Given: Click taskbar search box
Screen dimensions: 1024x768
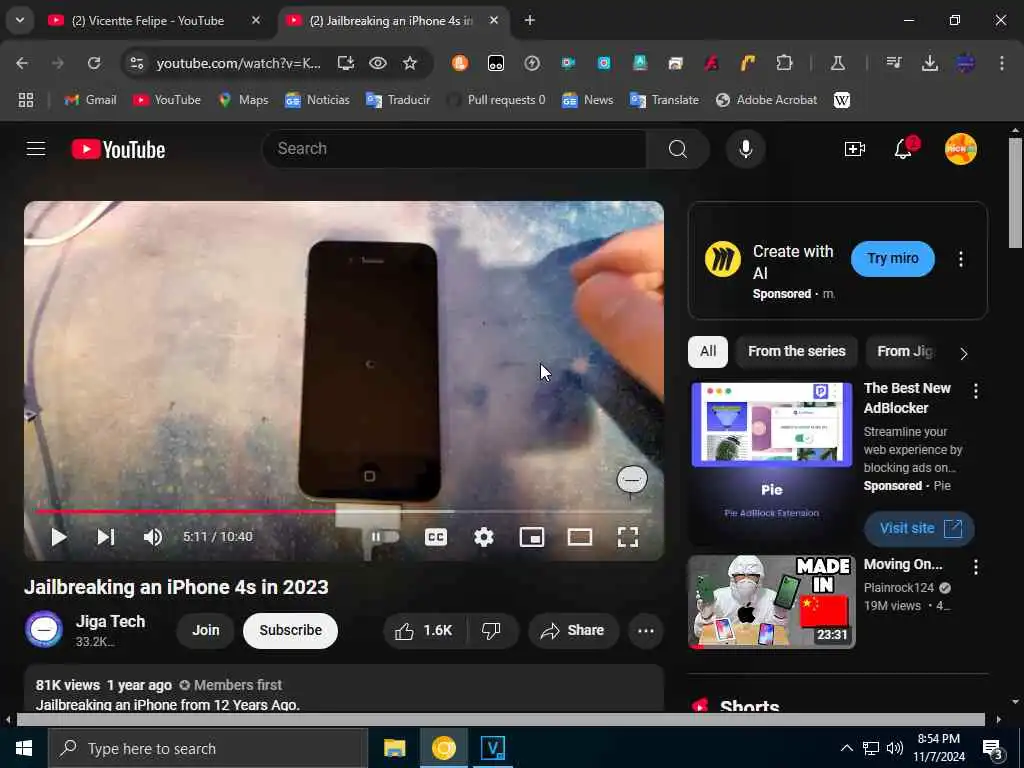Looking at the screenshot, I should coord(208,748).
